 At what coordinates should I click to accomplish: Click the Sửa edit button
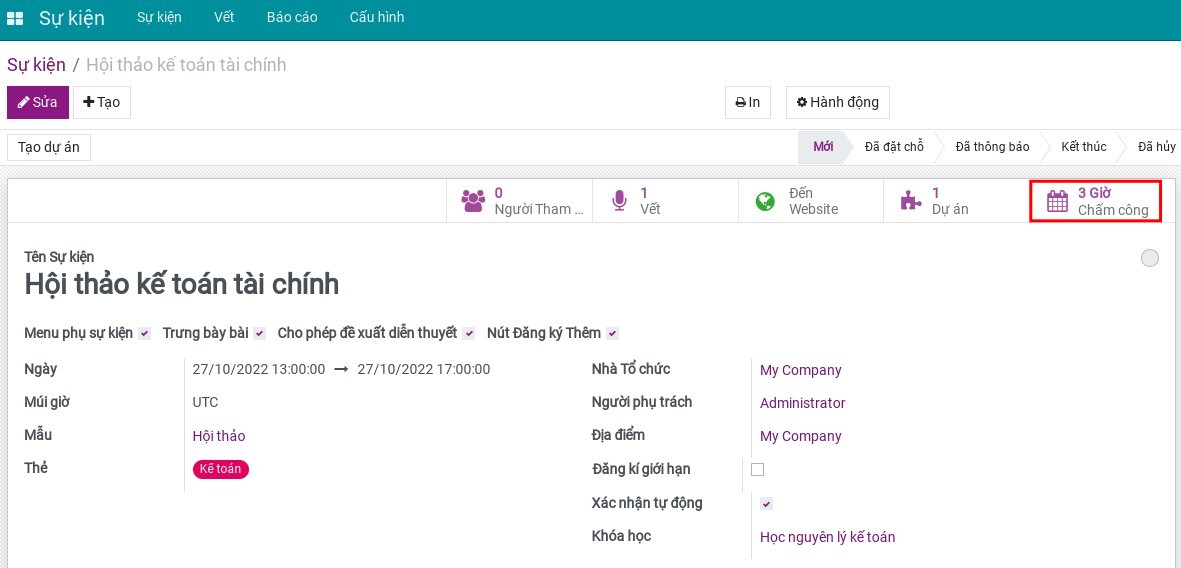point(38,102)
